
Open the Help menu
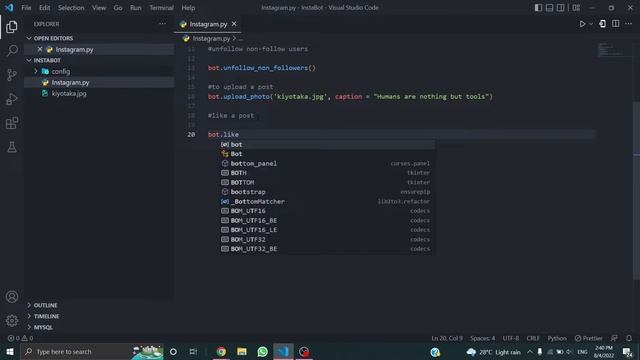coord(188,8)
